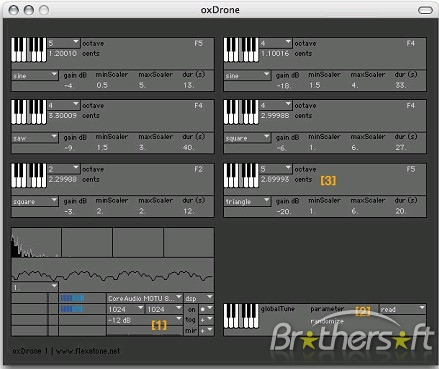Click the piano keyboard of the F5 sine oscillator
Viewport: 439px width, 369px height.
point(29,50)
